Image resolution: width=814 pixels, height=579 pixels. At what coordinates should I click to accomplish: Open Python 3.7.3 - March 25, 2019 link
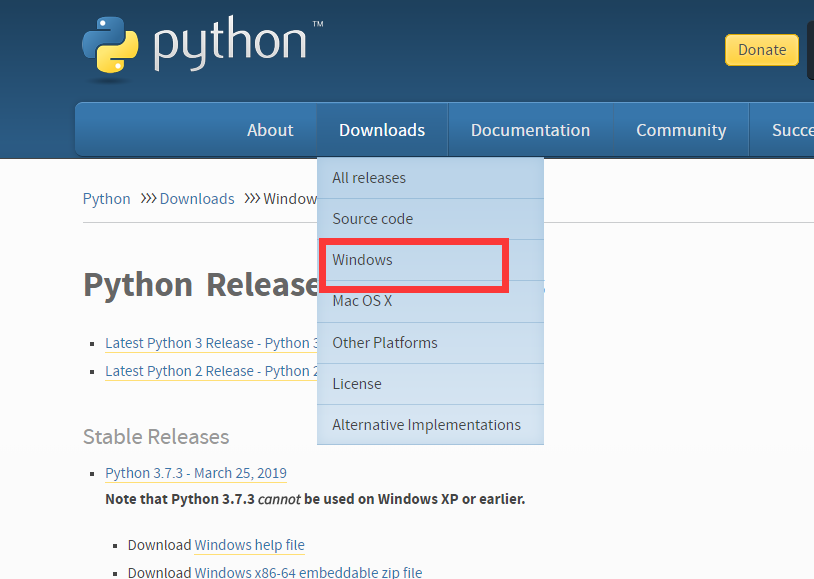pyautogui.click(x=196, y=473)
